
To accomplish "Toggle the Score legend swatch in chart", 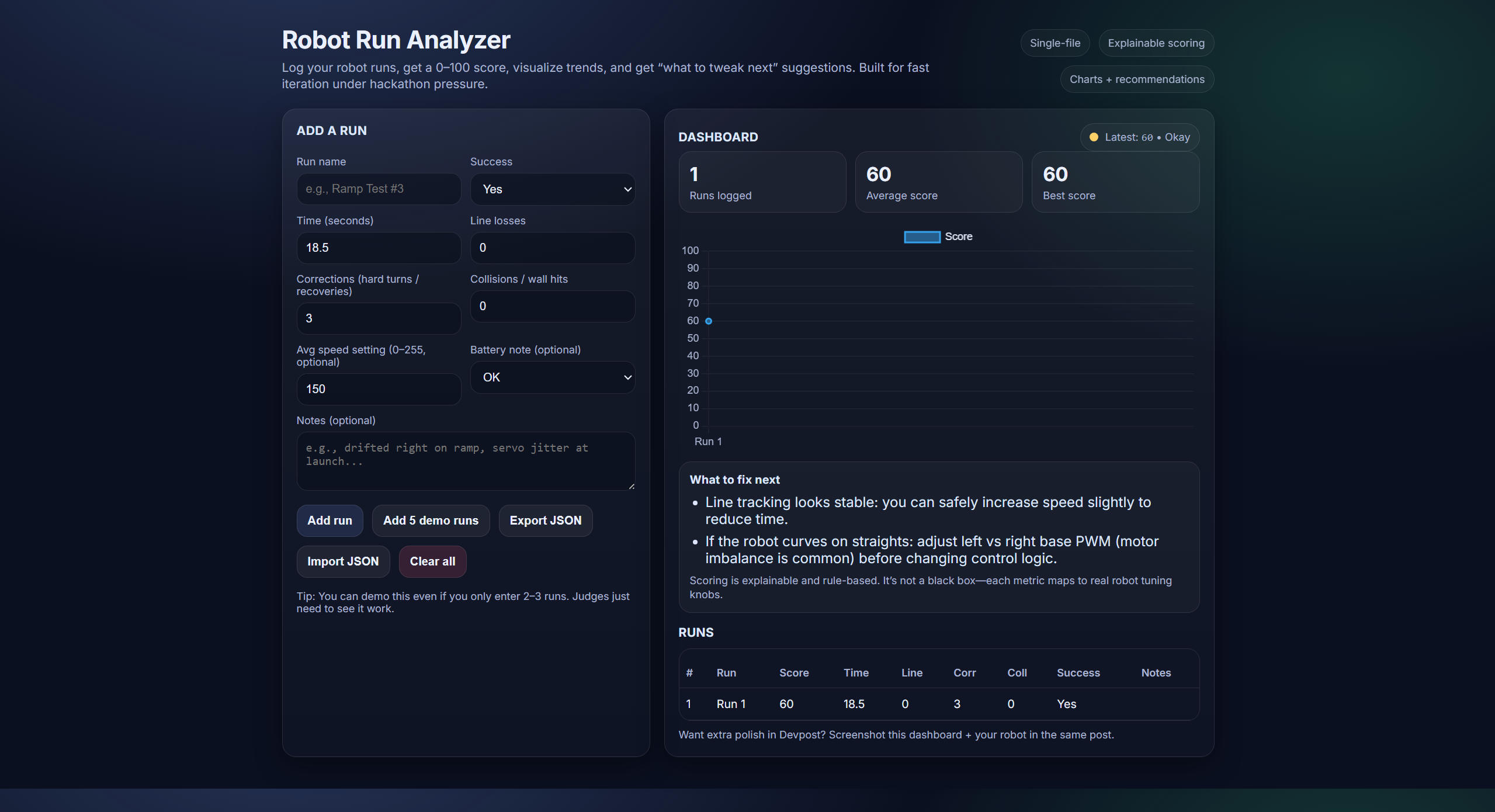I will point(922,237).
